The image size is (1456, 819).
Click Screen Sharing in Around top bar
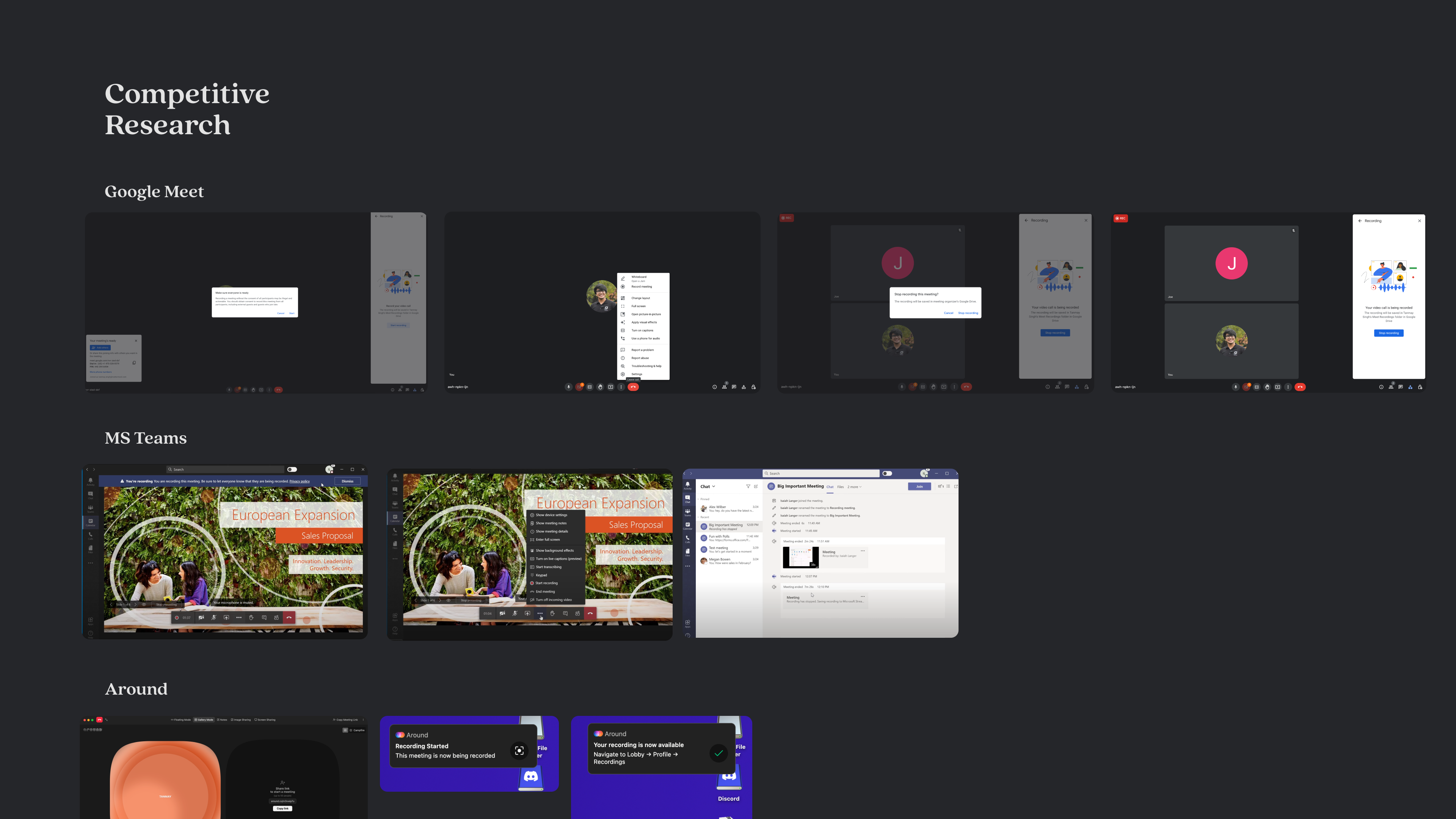click(265, 720)
